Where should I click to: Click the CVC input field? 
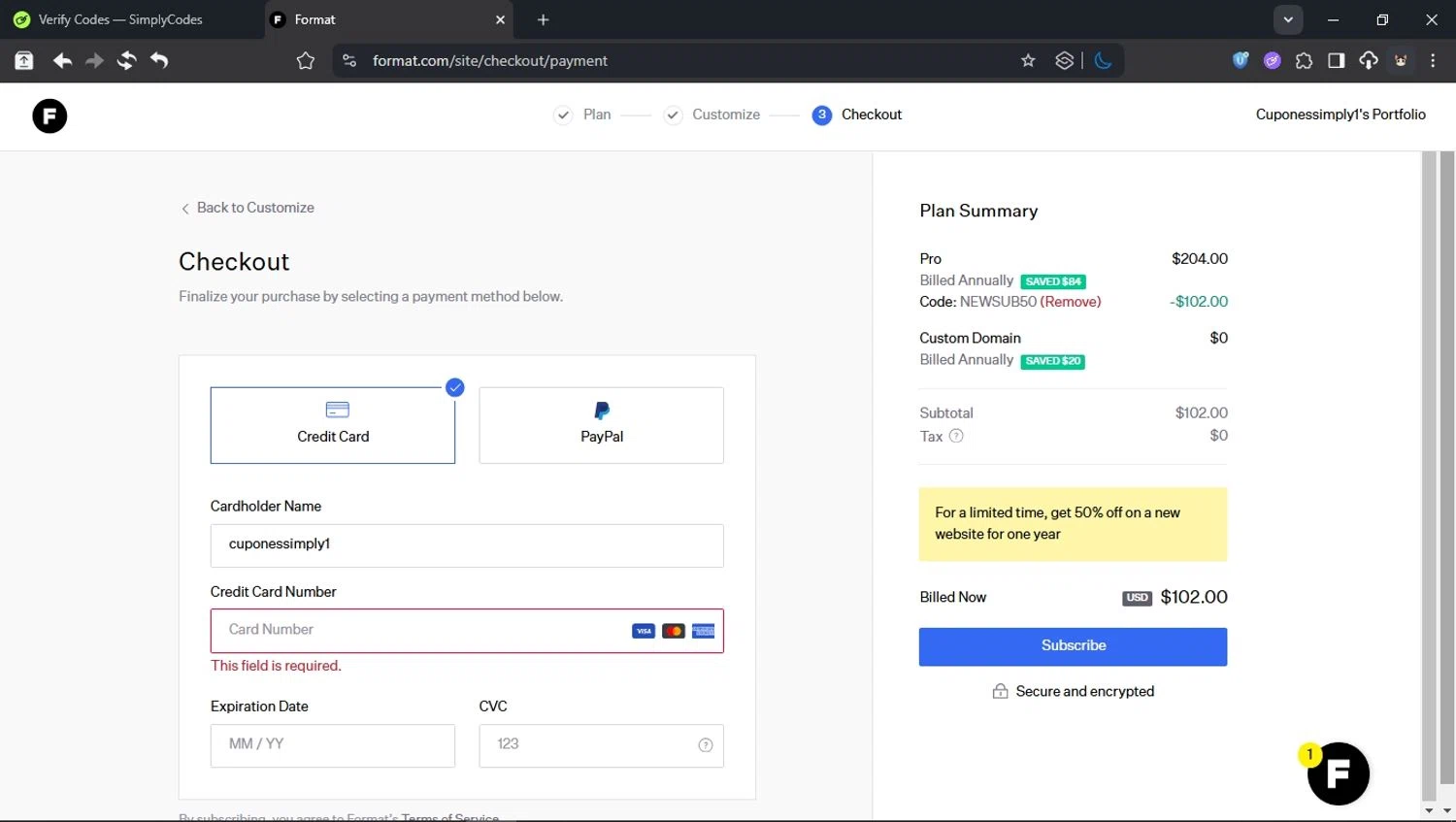click(x=601, y=745)
